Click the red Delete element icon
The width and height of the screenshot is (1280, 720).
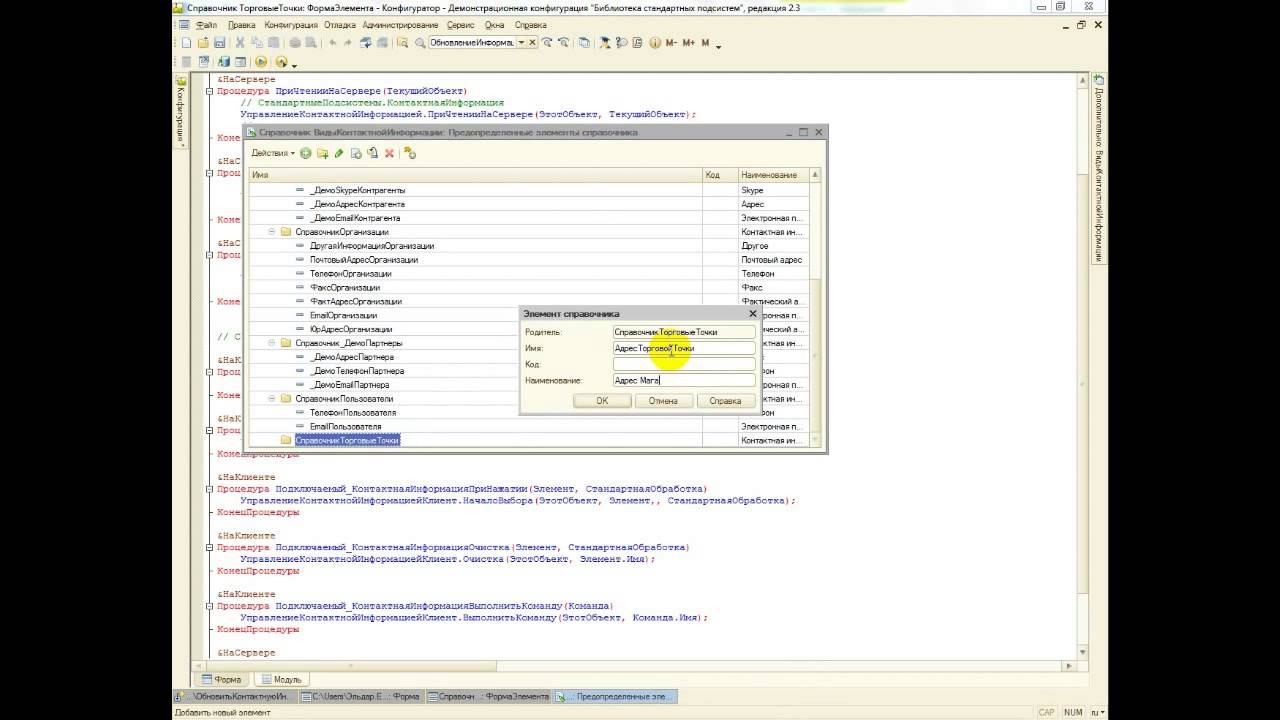click(x=389, y=153)
